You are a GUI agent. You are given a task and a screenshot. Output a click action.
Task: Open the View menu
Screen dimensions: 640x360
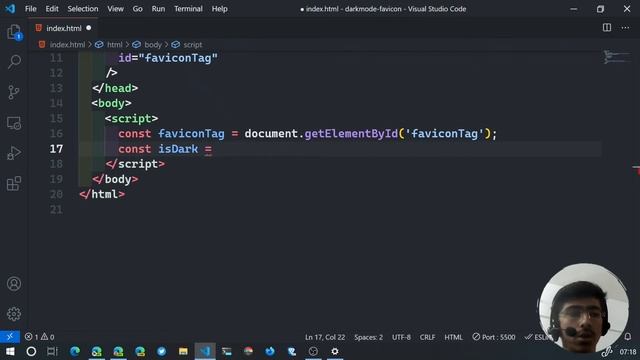(116, 9)
